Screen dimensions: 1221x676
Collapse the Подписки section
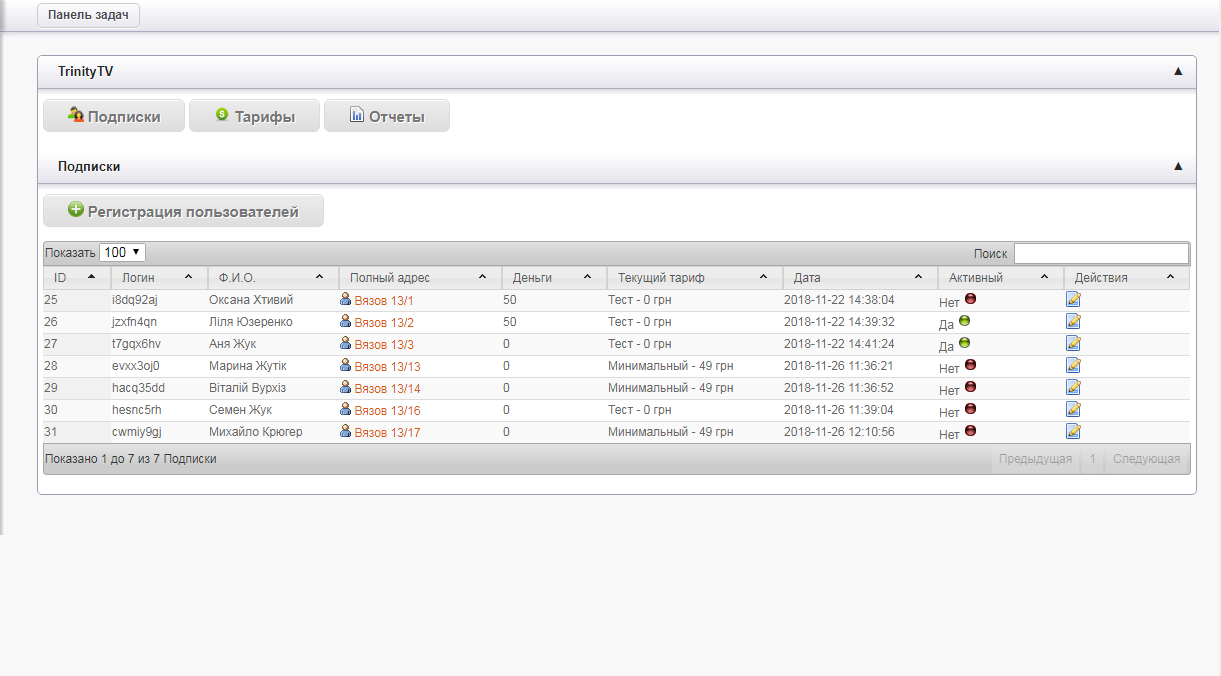click(1177, 167)
